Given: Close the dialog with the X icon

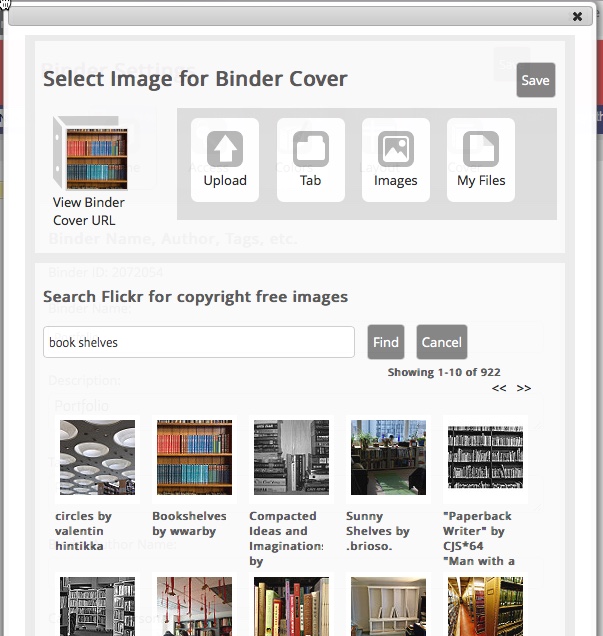Looking at the screenshot, I should [577, 16].
